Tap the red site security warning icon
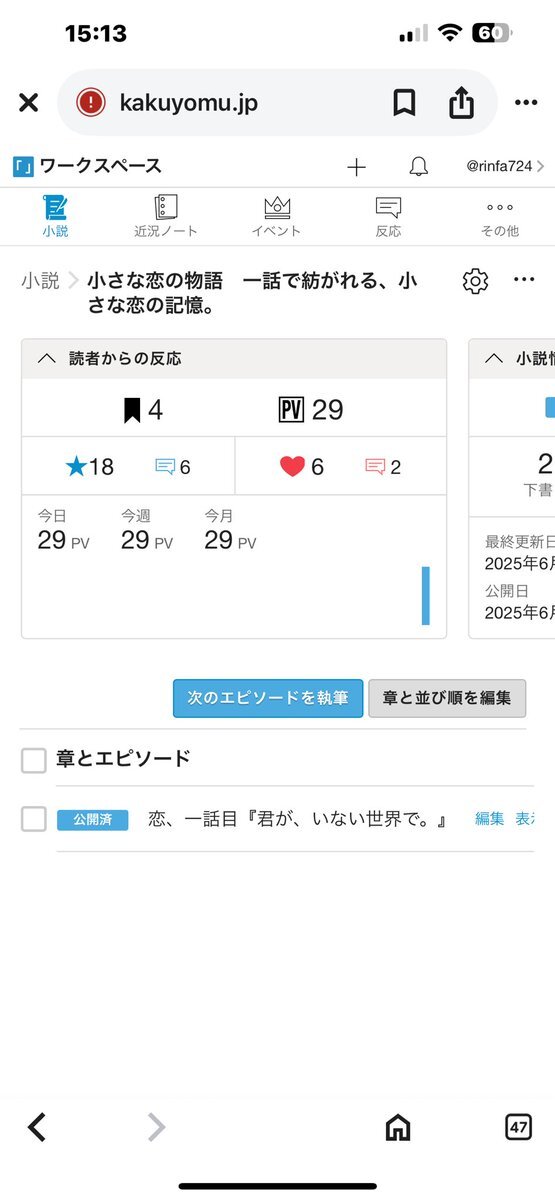Image resolution: width=555 pixels, height=1200 pixels. pos(91,102)
